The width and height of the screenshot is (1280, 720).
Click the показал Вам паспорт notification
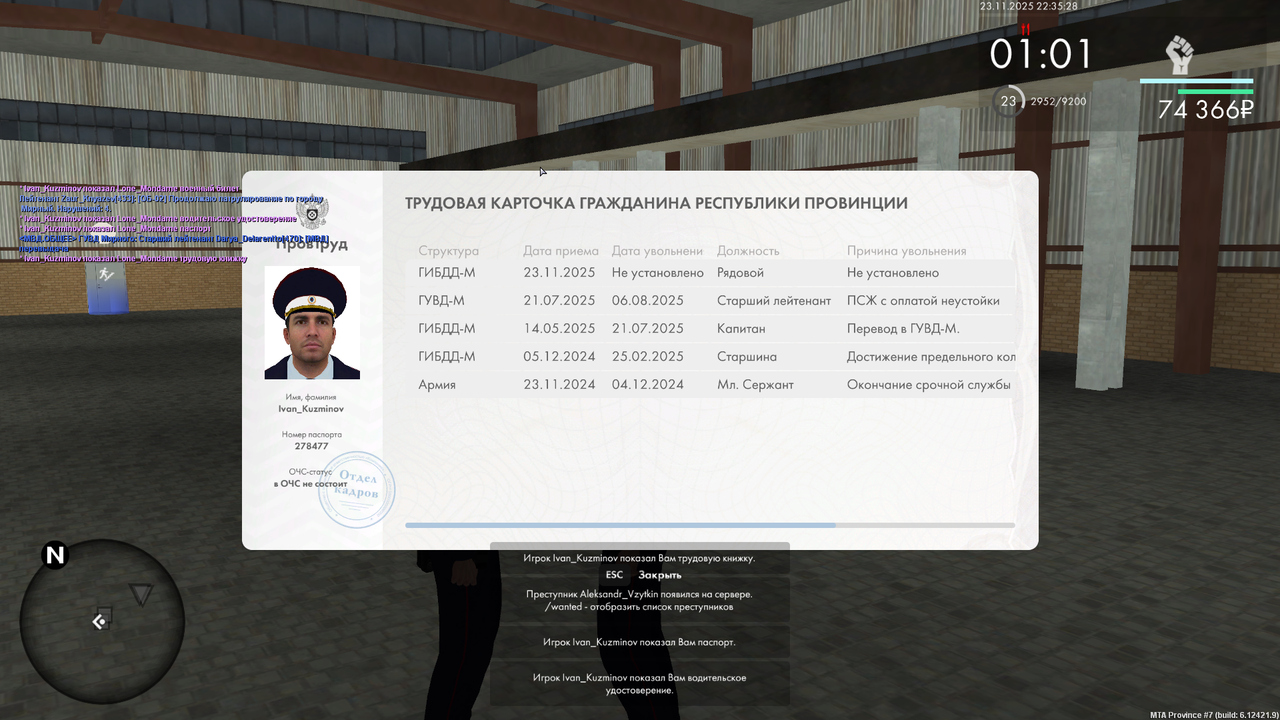pos(640,642)
